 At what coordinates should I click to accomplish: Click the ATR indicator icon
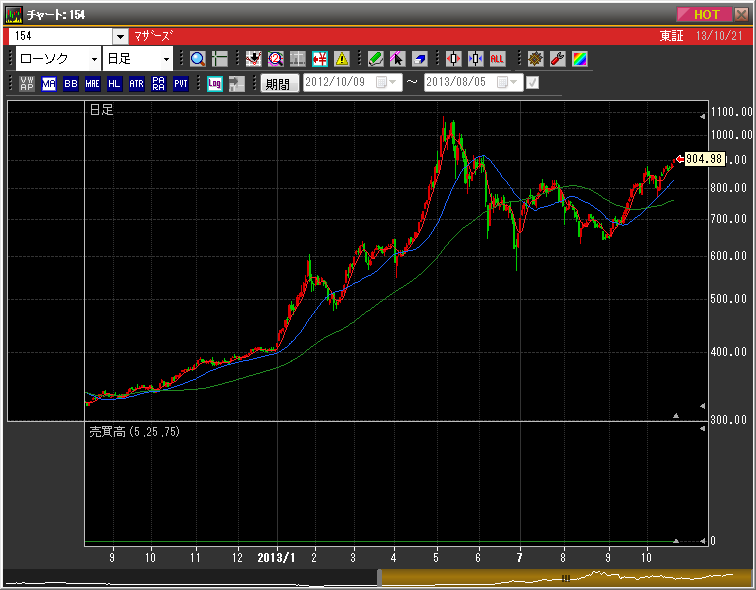click(x=136, y=84)
